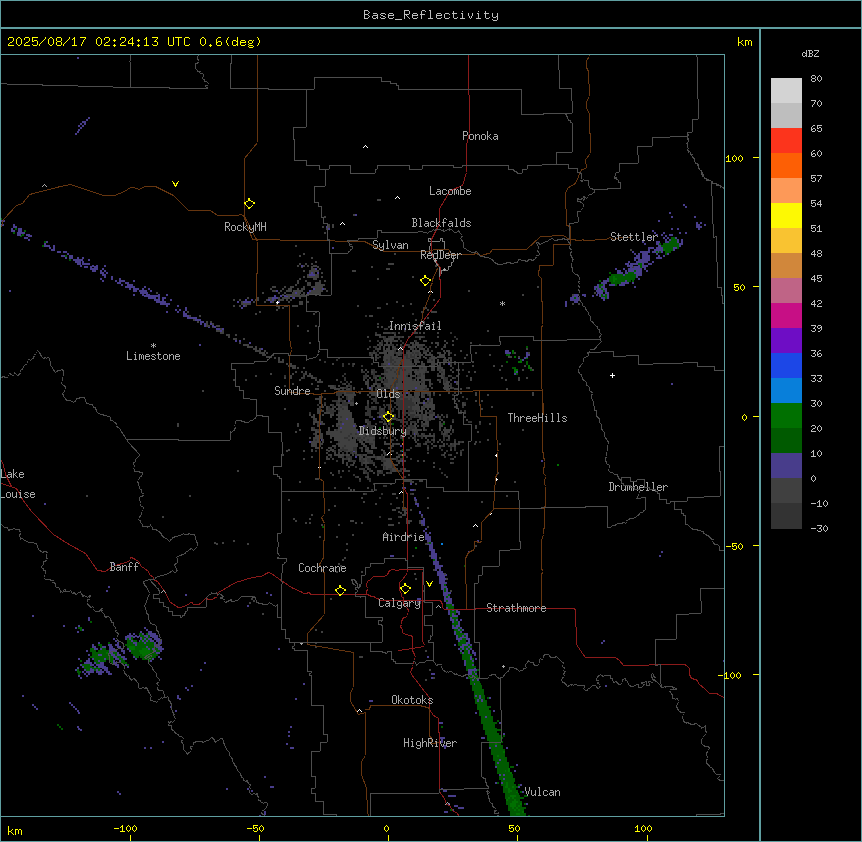The image size is (862, 842).
Task: Click the Strathmore label
Action: 516,608
